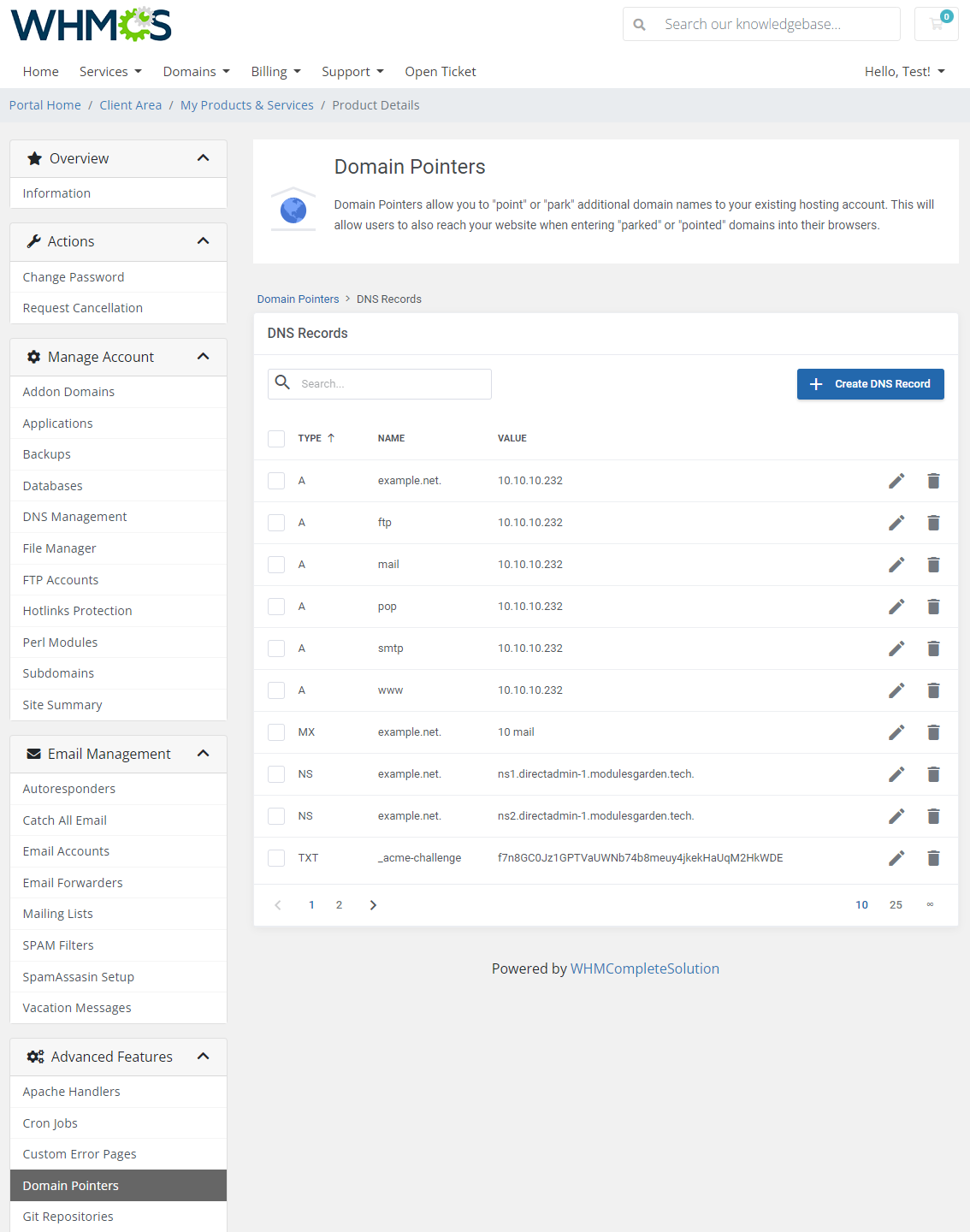
Task: Delete the mail A record
Action: pos(933,565)
